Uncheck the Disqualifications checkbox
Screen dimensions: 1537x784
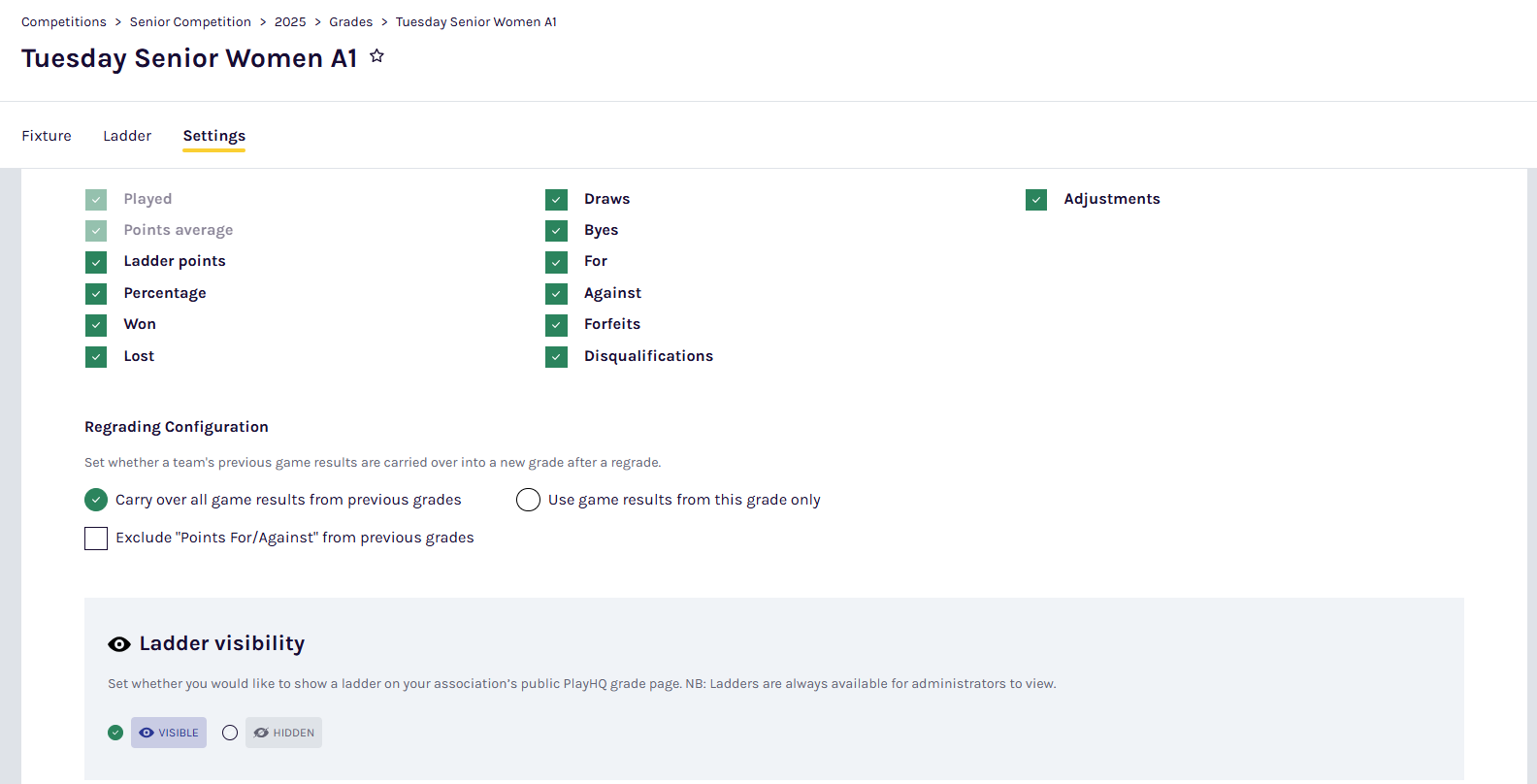tap(556, 356)
